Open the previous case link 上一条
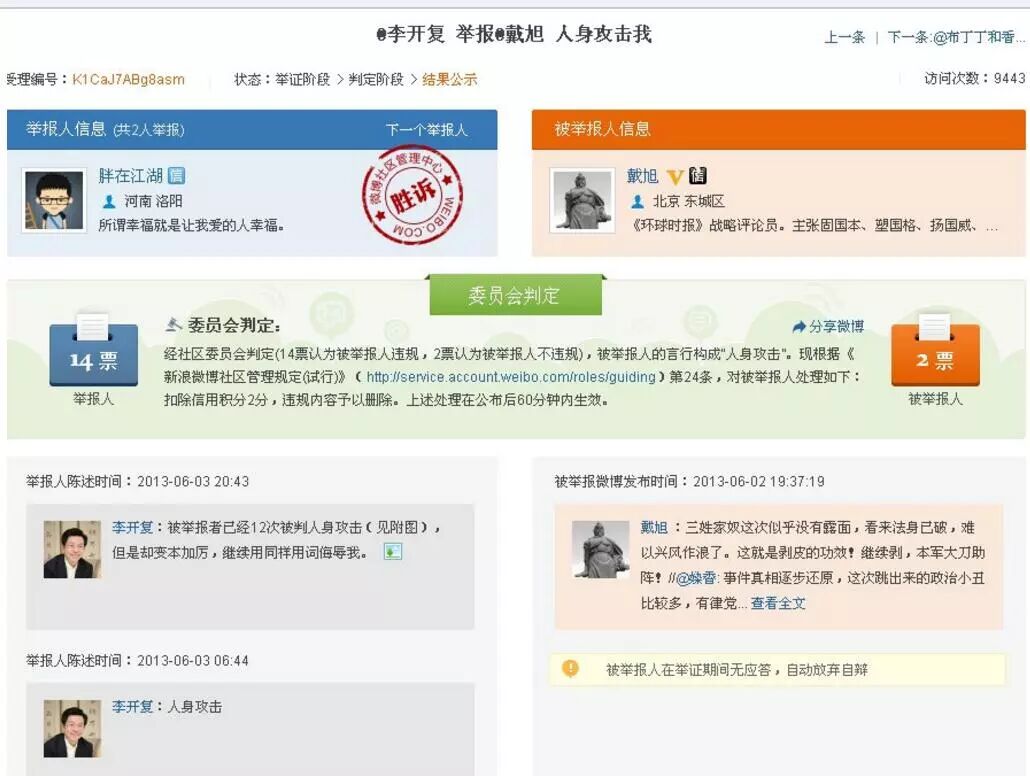The height and width of the screenshot is (776, 1030). pos(844,37)
